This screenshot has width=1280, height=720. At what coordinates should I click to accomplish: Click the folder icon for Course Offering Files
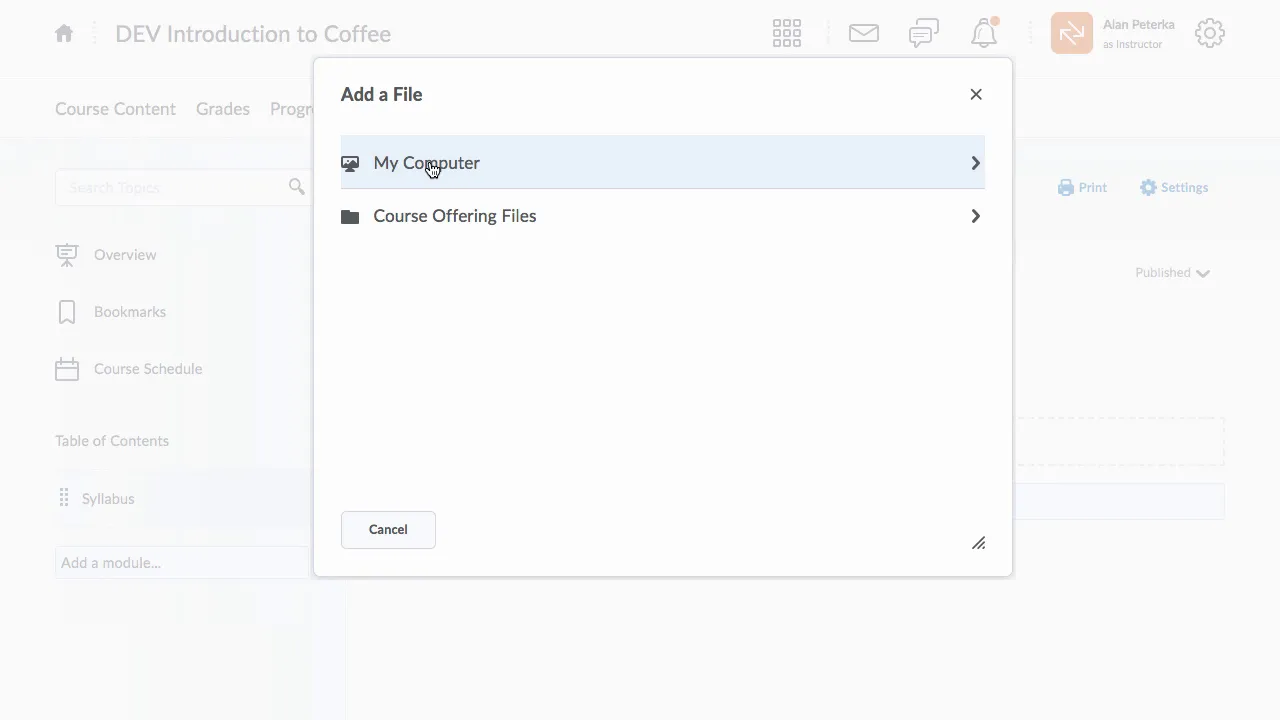(350, 217)
